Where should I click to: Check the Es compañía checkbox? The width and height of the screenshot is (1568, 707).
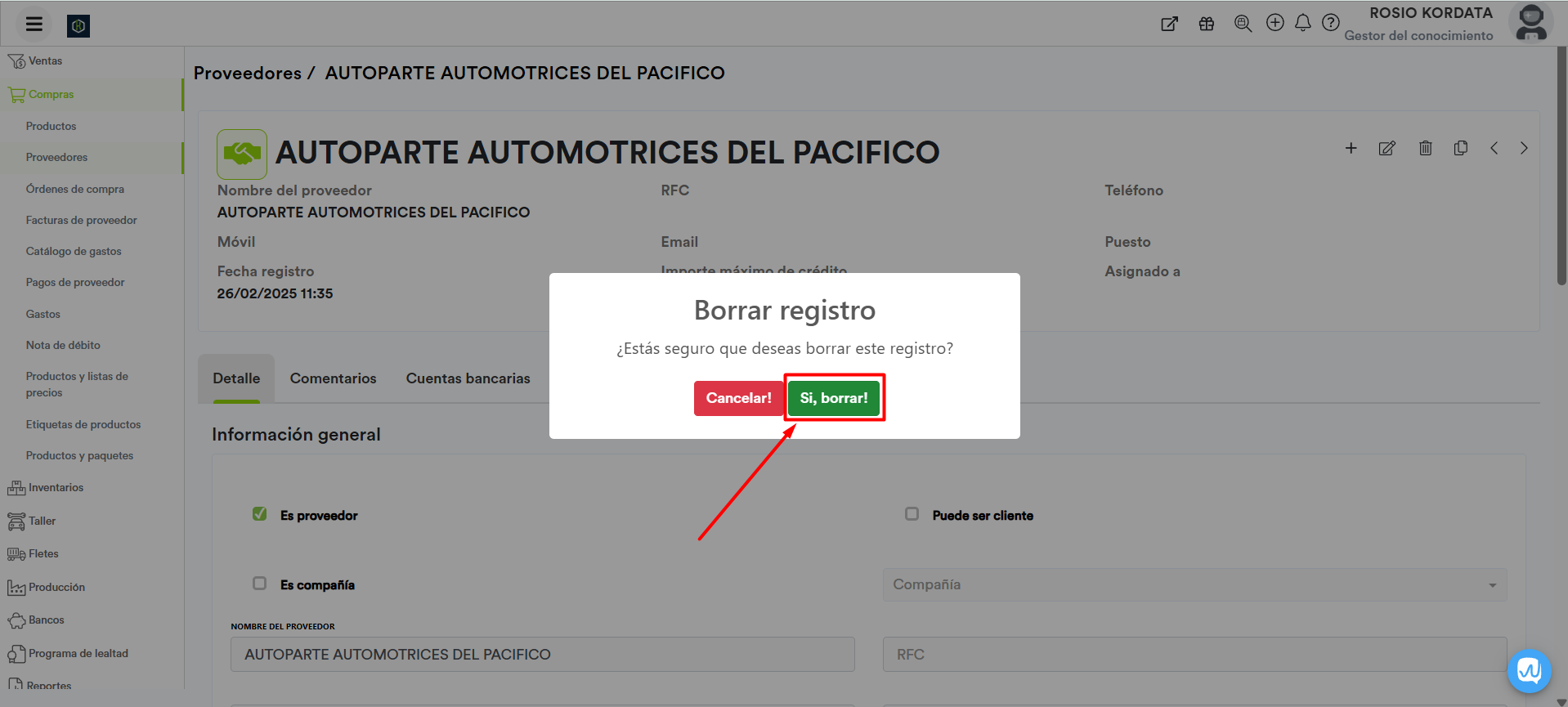(260, 584)
